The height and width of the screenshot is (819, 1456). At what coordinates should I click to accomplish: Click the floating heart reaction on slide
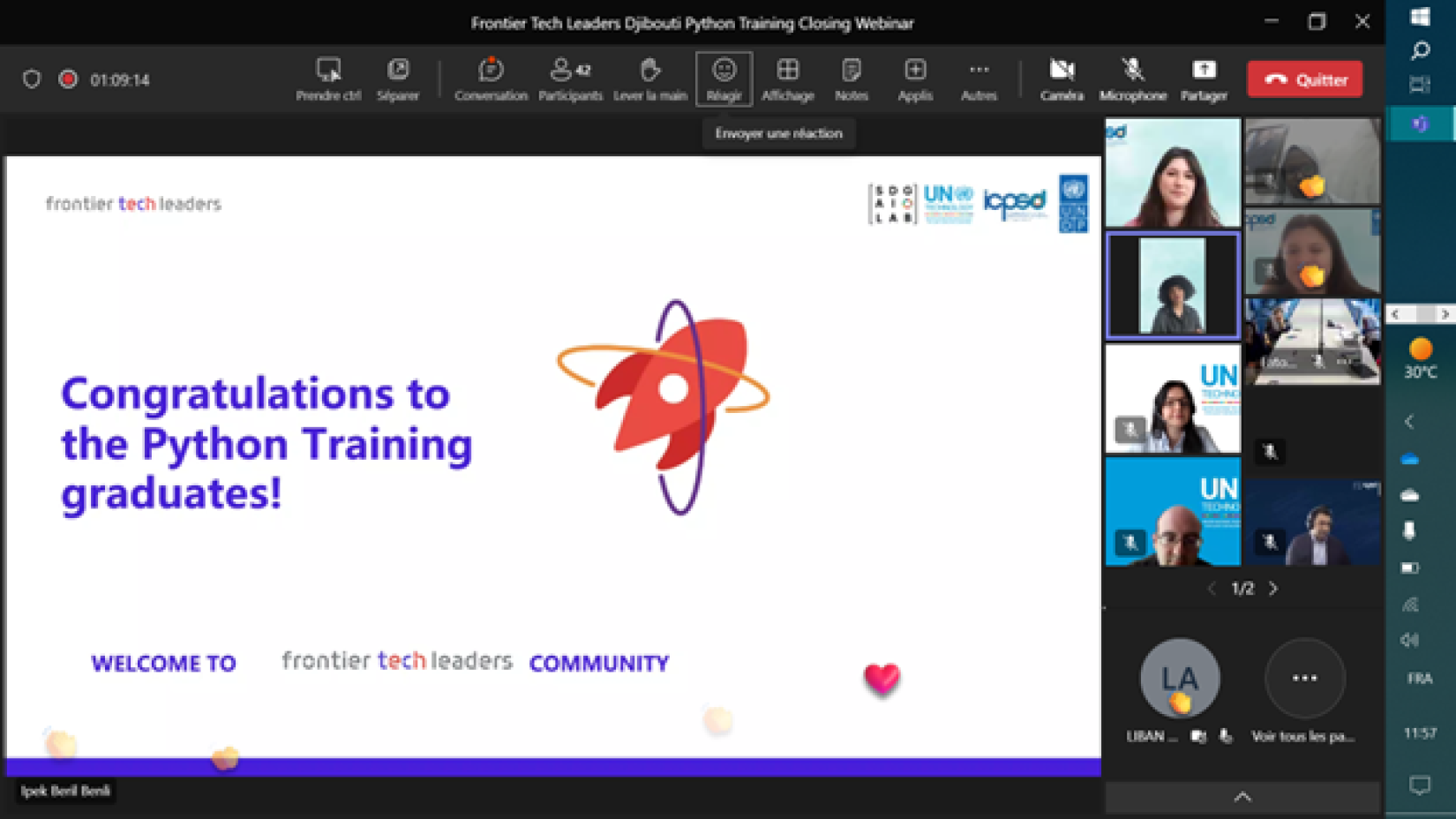882,678
